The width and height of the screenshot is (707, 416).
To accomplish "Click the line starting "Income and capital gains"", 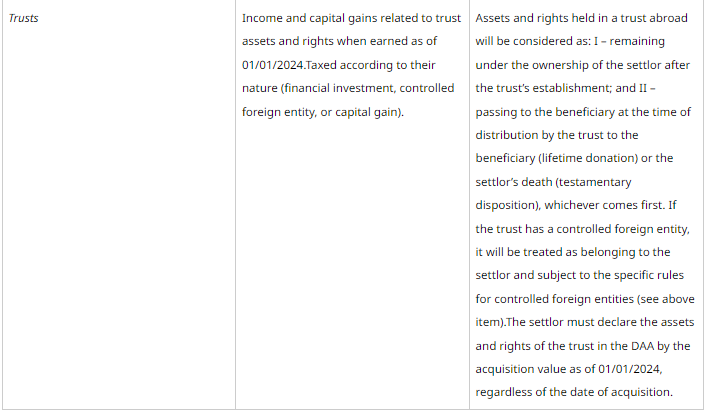I will pos(351,19).
